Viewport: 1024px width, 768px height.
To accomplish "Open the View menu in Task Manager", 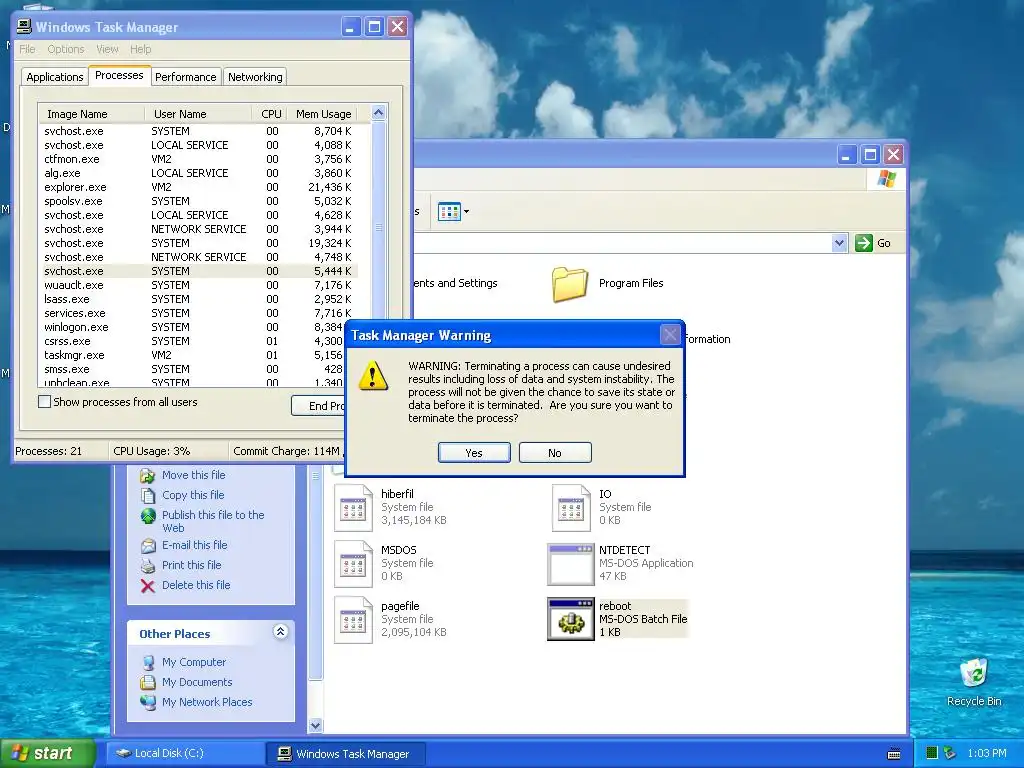I will 107,49.
